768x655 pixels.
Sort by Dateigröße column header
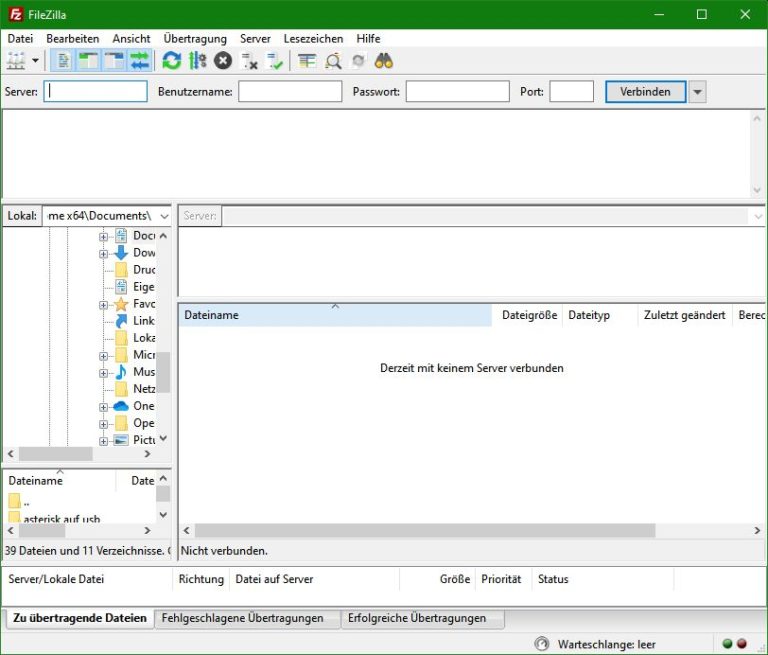click(528, 315)
